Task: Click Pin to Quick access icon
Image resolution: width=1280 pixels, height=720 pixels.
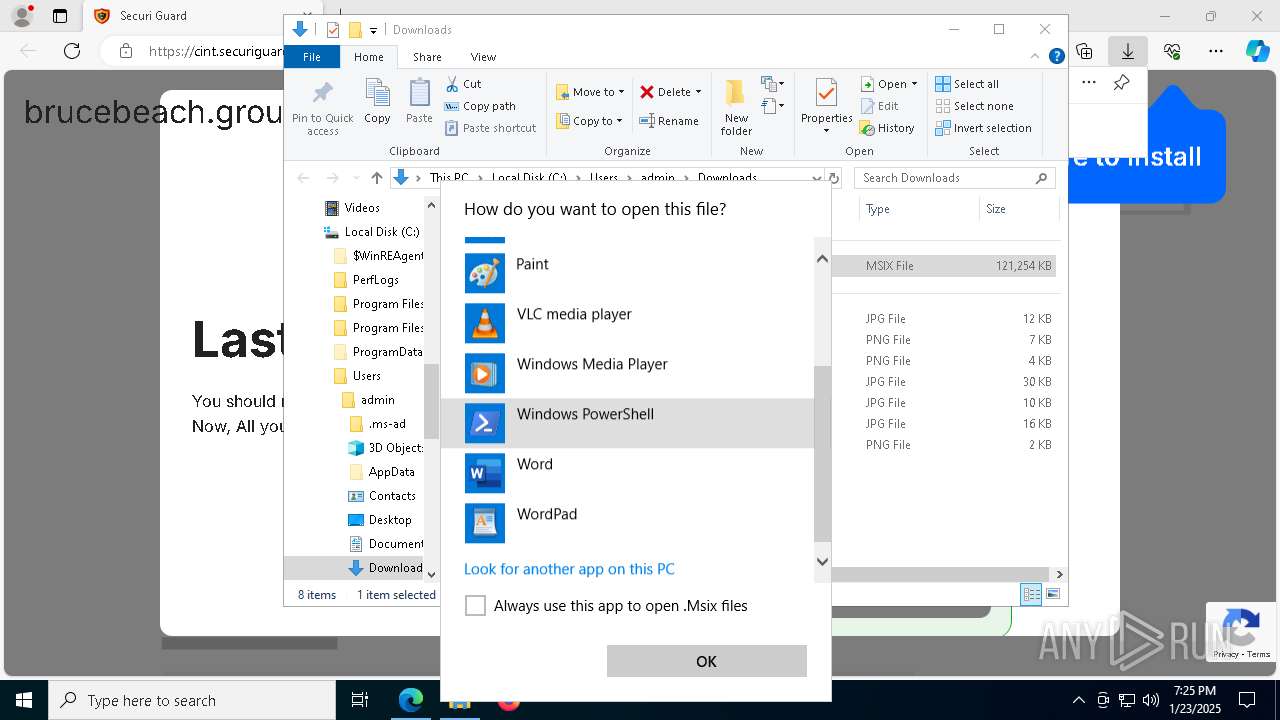Action: coord(322,107)
